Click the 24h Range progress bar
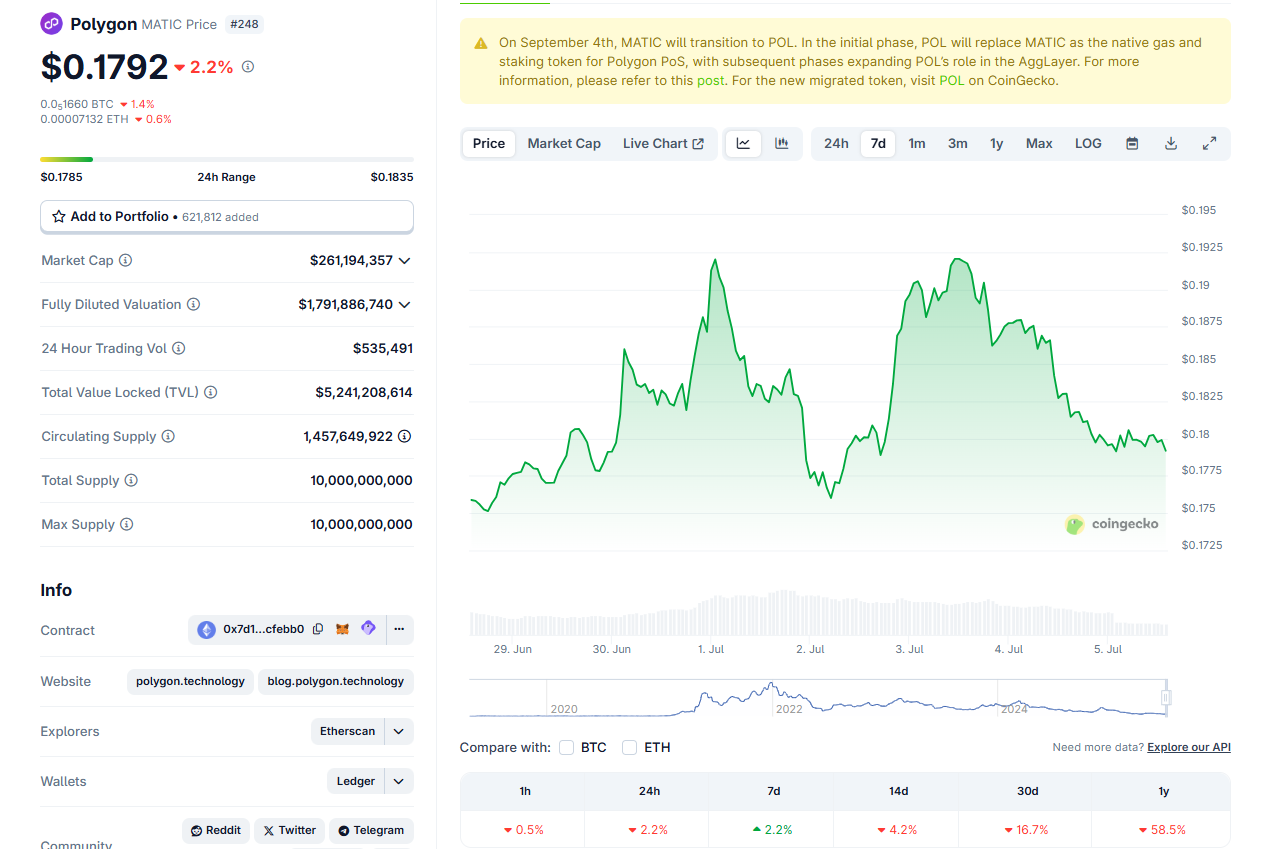This screenshot has height=849, width=1265. pos(227,159)
